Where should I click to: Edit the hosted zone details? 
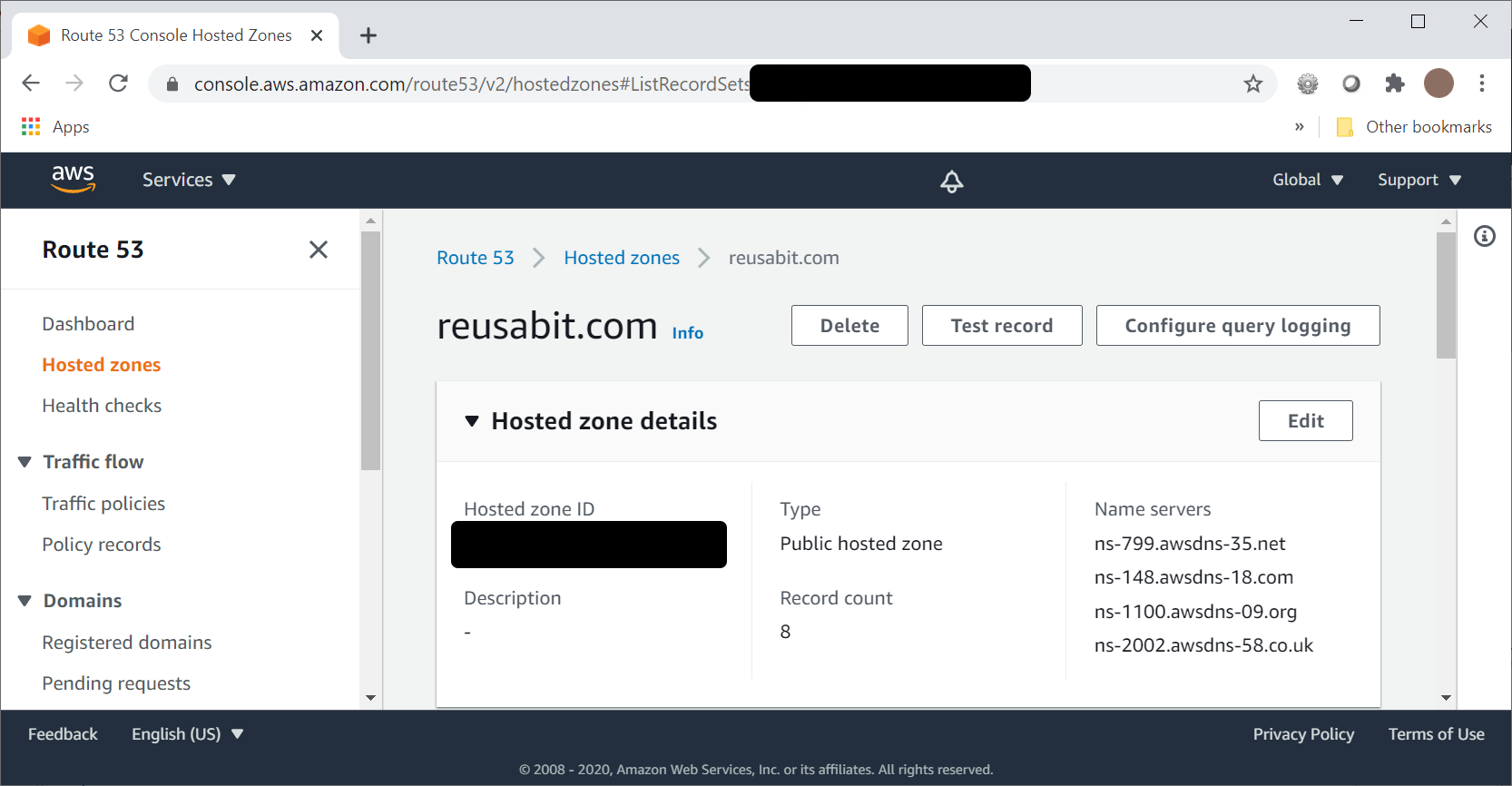(x=1306, y=421)
